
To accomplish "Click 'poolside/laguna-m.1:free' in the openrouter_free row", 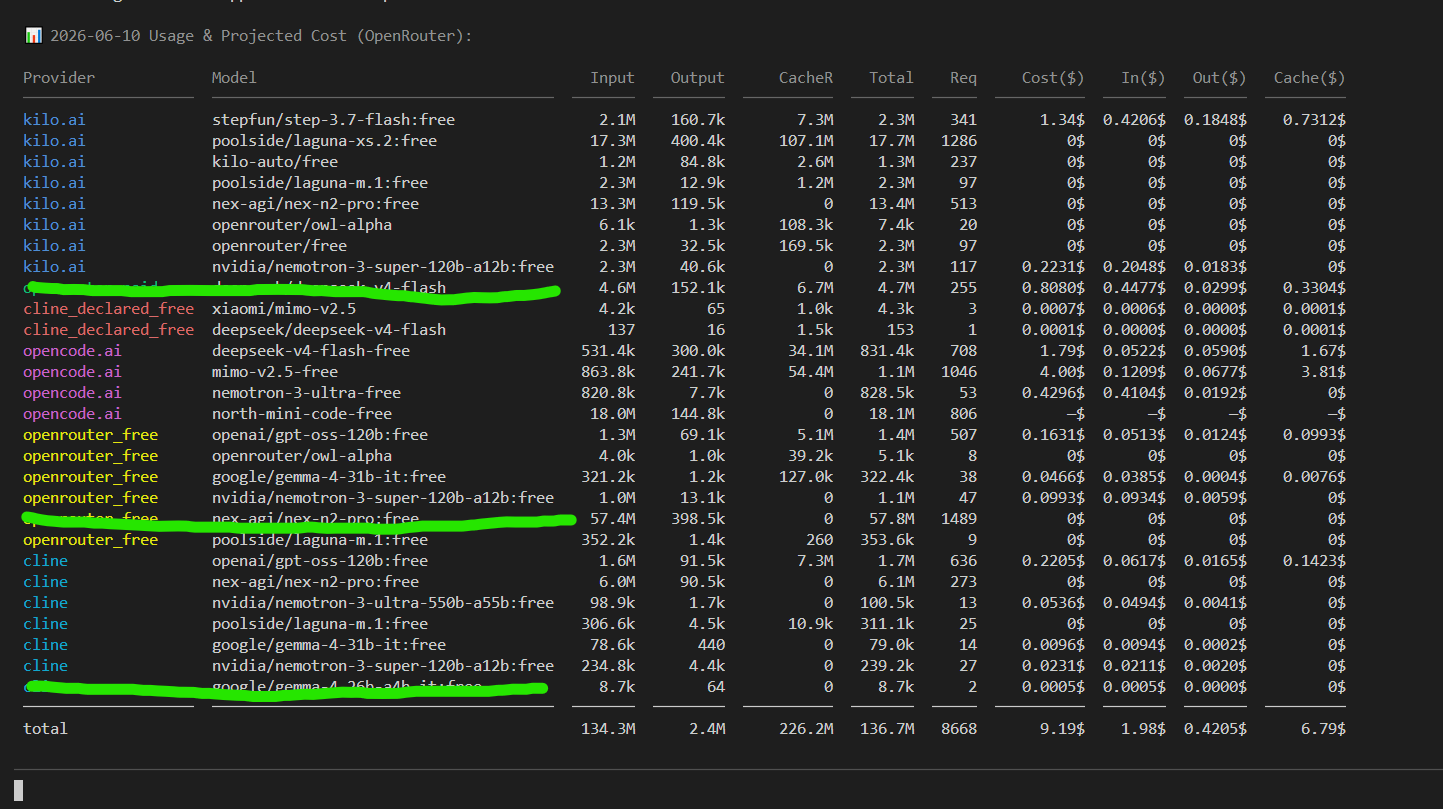I will point(320,540).
